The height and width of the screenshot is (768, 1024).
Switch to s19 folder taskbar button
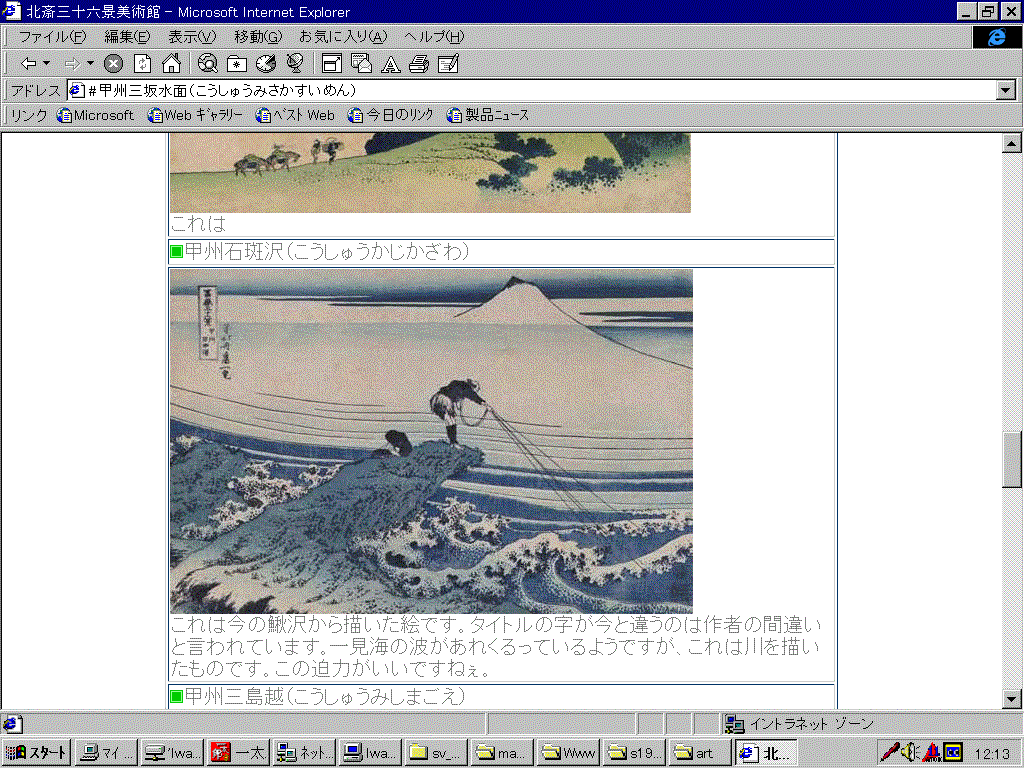[x=633, y=753]
